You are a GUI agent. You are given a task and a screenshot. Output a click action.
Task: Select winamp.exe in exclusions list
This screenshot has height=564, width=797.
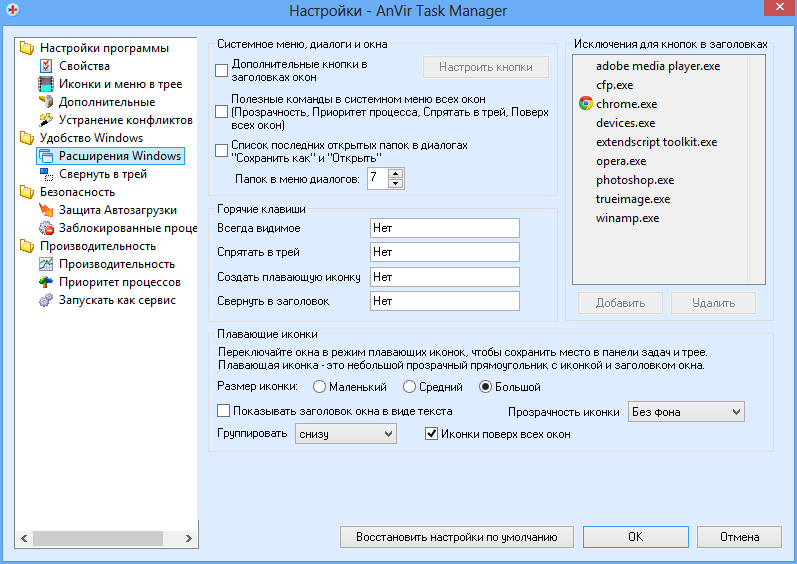coord(627,218)
